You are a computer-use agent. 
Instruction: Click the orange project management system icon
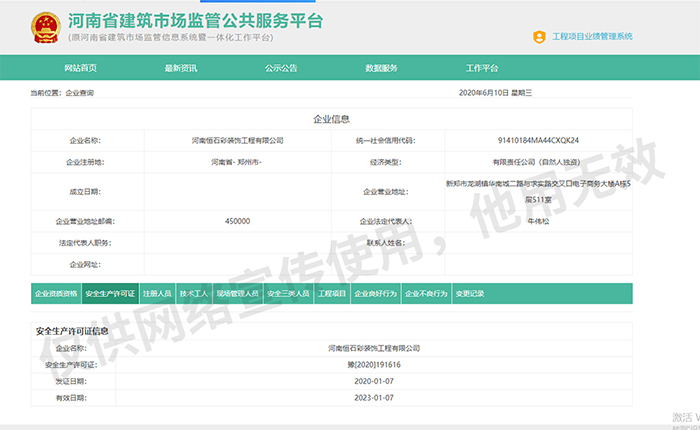point(540,37)
